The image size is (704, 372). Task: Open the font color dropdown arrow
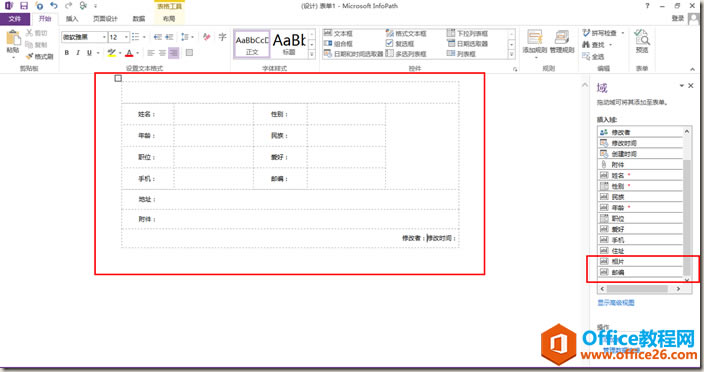[x=137, y=53]
